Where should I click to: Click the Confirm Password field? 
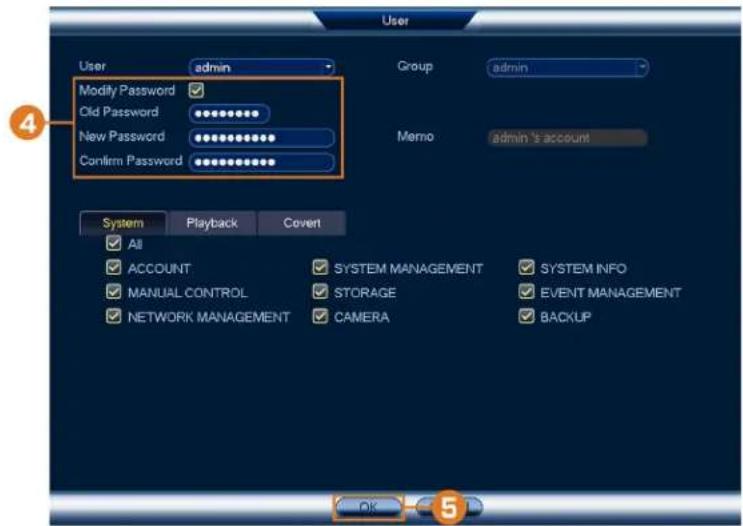point(262,162)
